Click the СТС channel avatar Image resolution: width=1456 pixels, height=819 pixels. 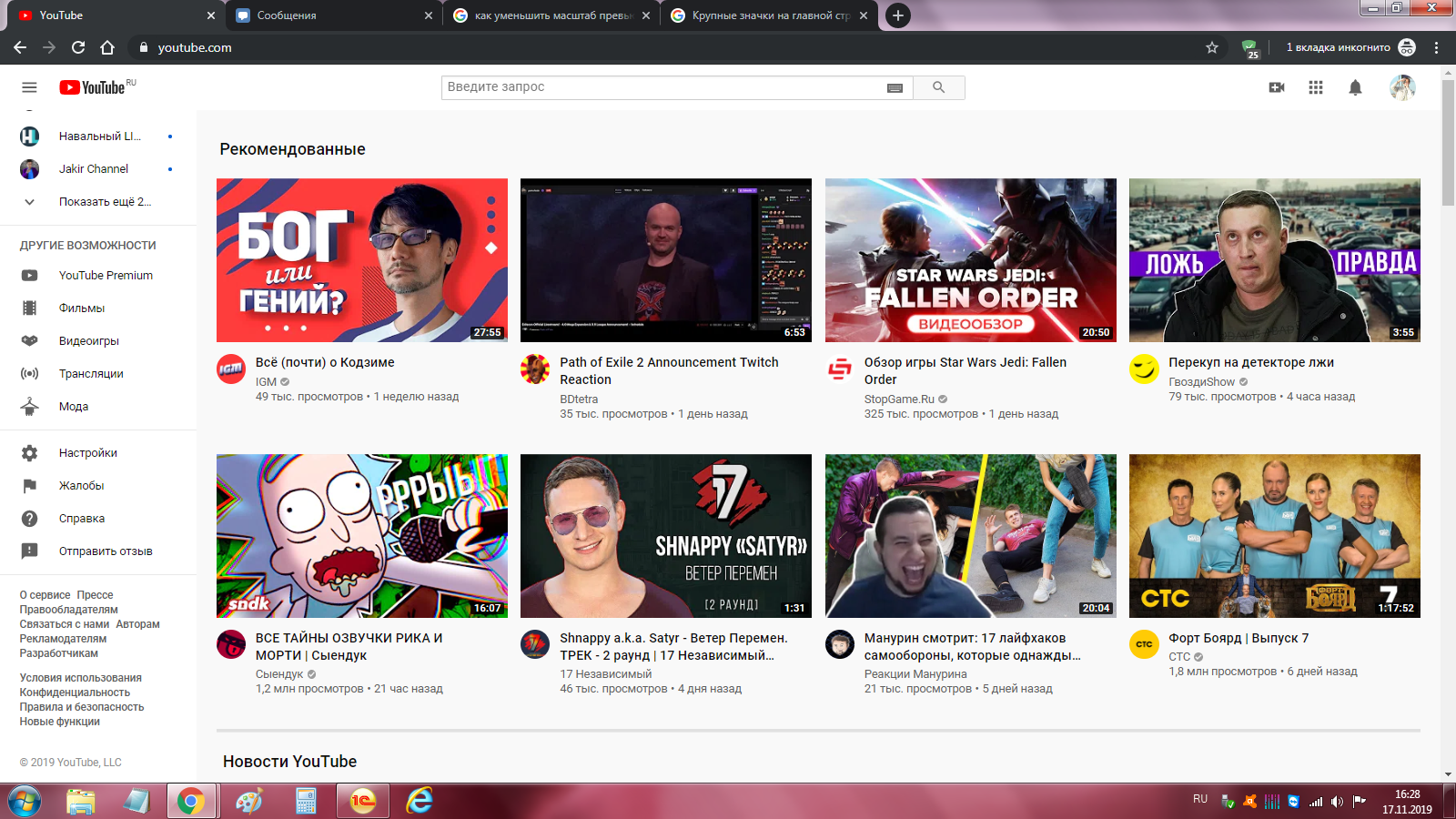coord(1144,644)
